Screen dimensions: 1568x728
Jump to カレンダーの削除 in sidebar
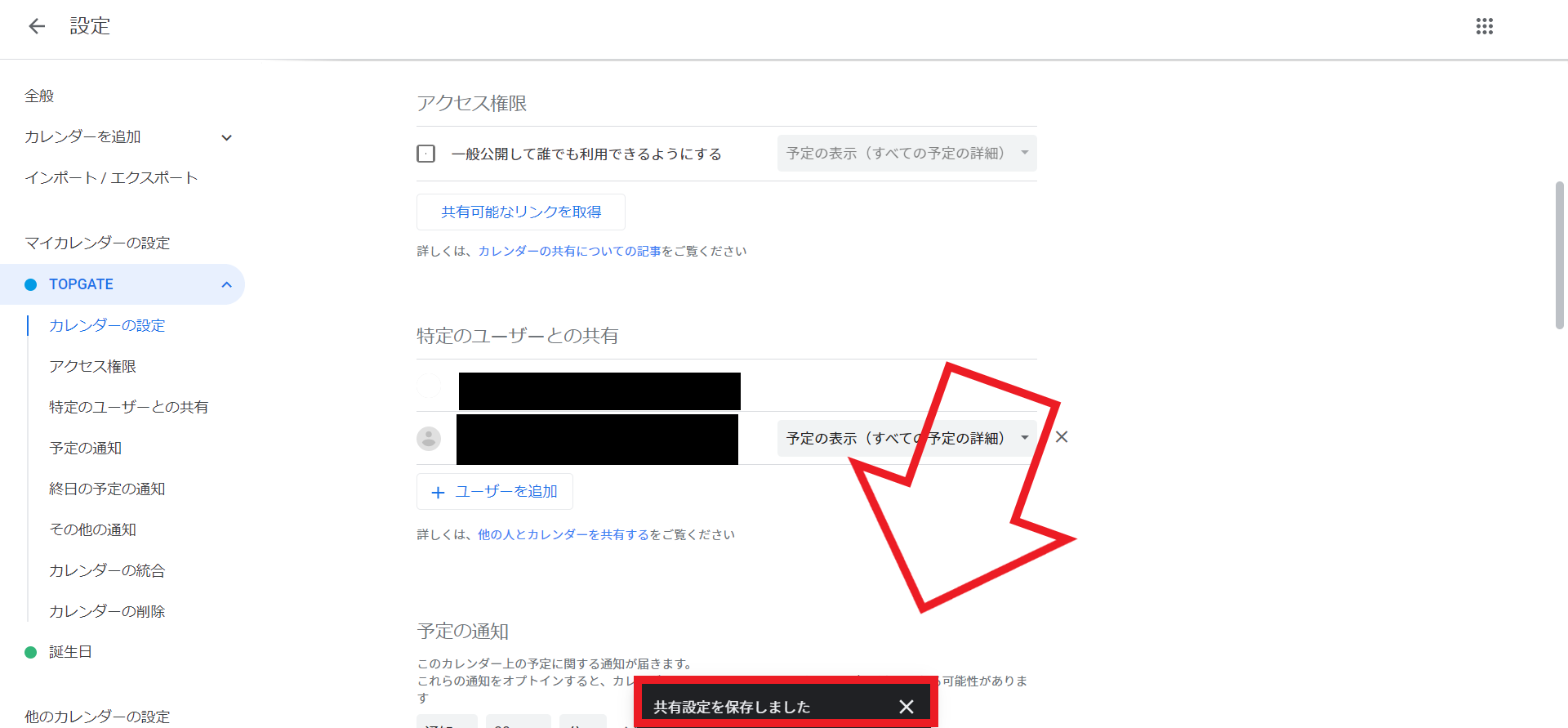coord(107,611)
